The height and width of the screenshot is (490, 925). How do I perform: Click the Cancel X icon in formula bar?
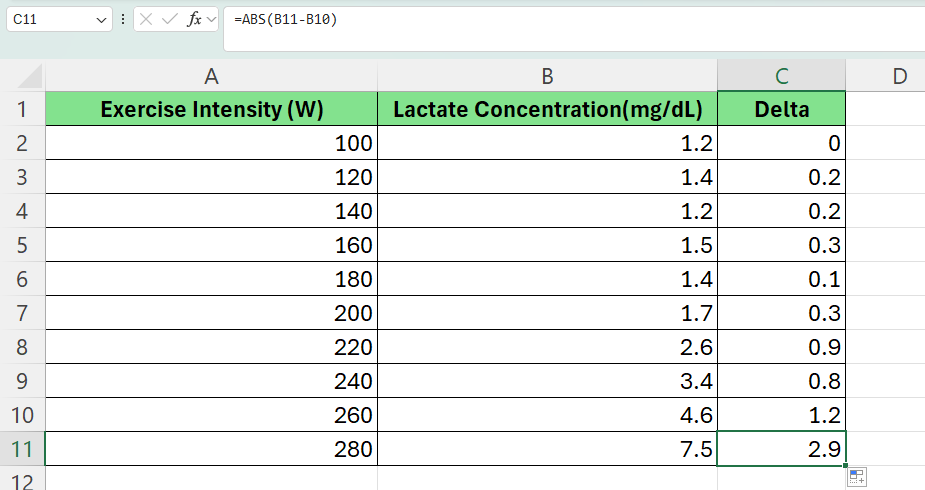146,20
